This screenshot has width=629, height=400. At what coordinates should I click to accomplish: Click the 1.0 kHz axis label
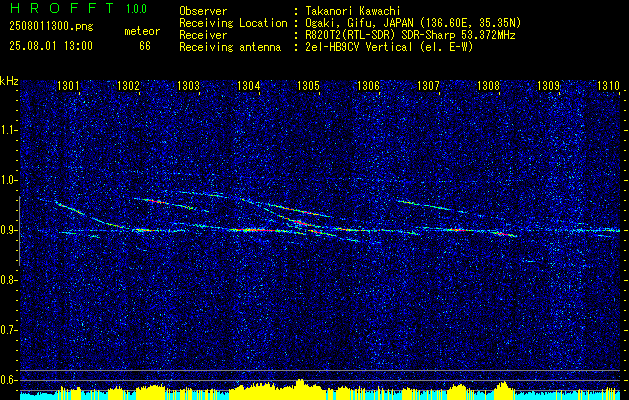click(x=9, y=180)
